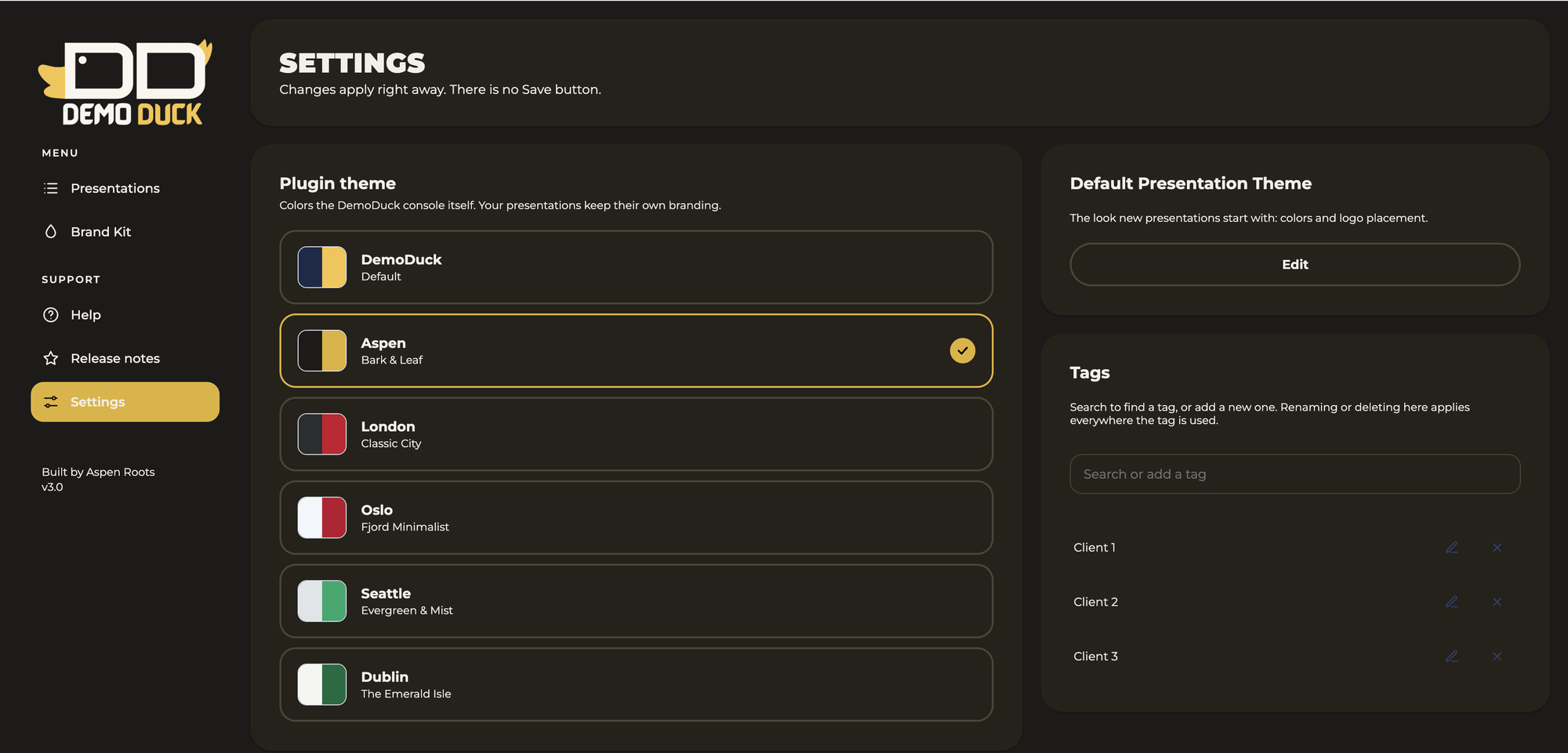Click the Client 1 tag label

(1094, 548)
